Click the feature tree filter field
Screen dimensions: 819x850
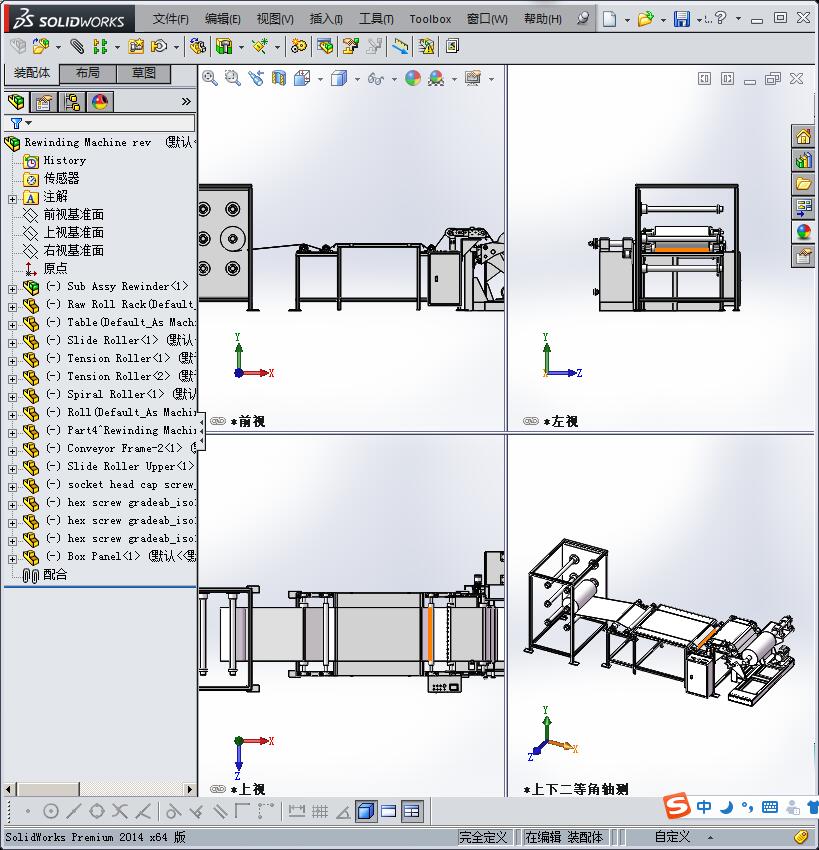(x=99, y=123)
